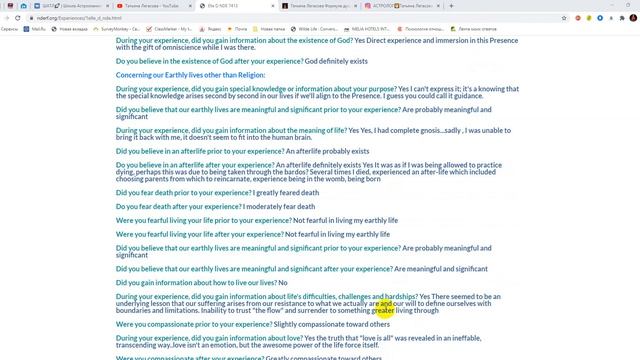Open the Психология отношений bookmark
The height and width of the screenshot is (360, 640).
pyautogui.click(x=421, y=29)
